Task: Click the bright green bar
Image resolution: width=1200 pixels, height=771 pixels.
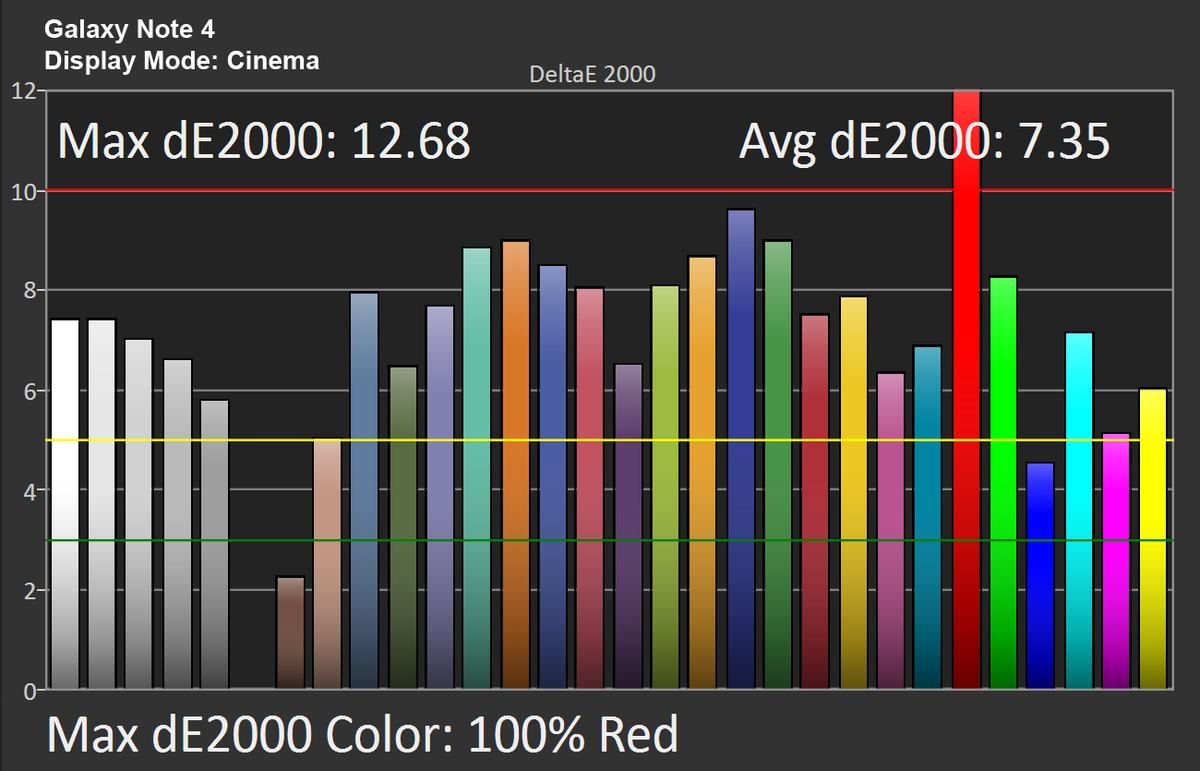Action: tap(1004, 483)
